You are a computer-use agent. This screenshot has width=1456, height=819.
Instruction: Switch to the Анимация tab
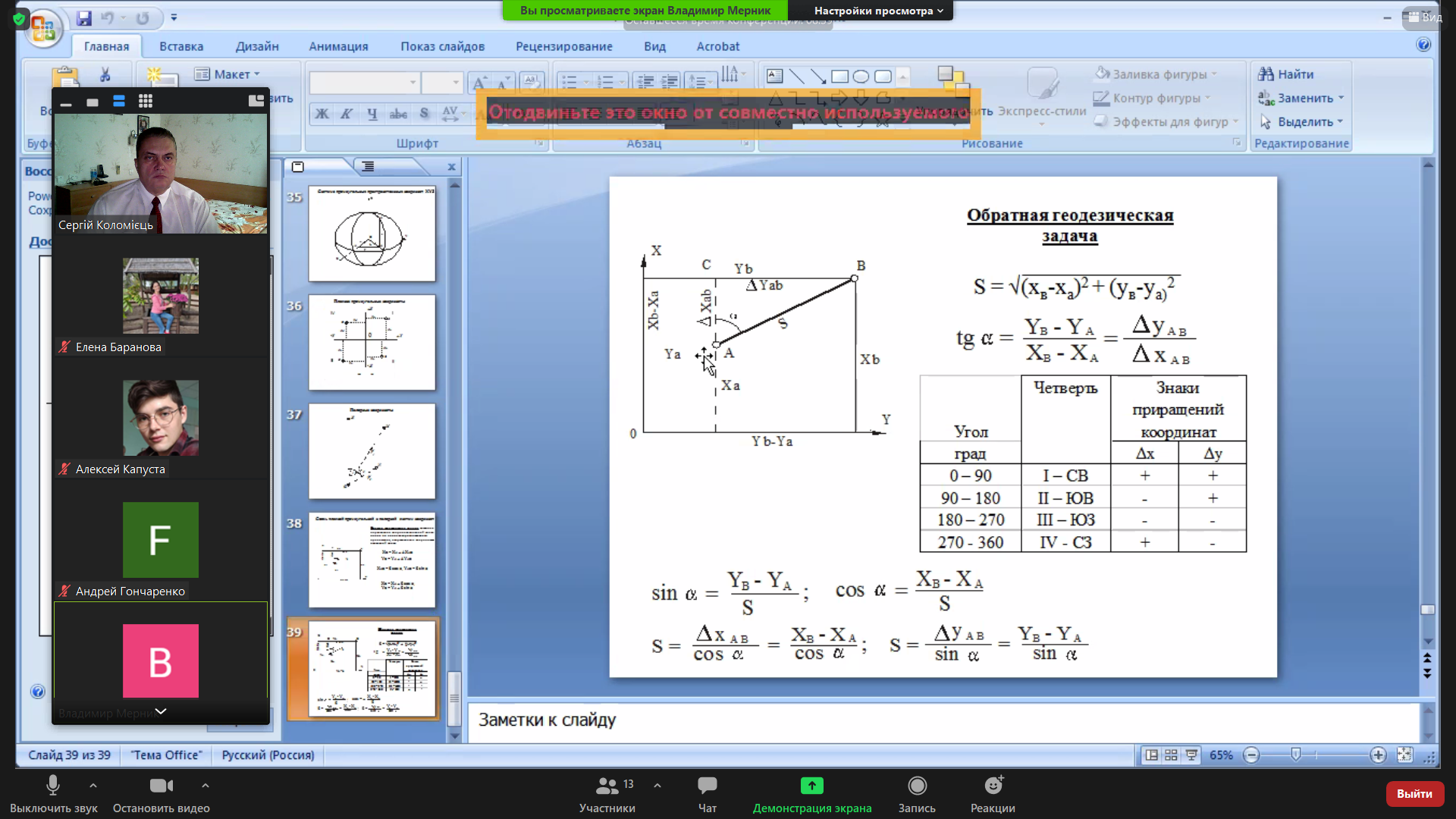click(338, 46)
